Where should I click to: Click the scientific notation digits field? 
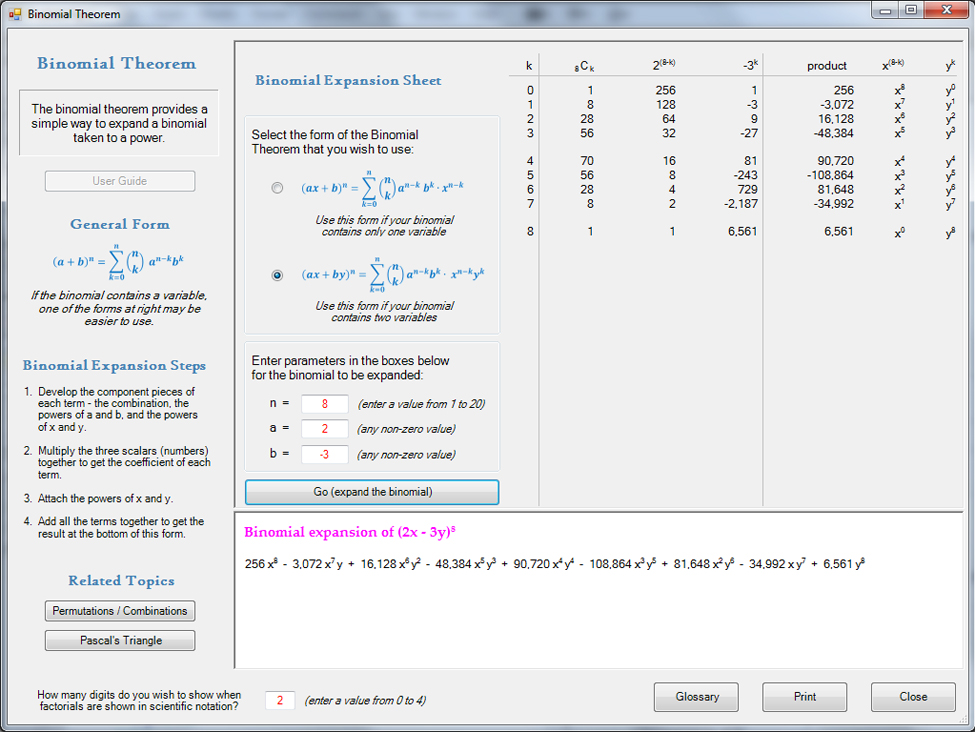coord(280,700)
